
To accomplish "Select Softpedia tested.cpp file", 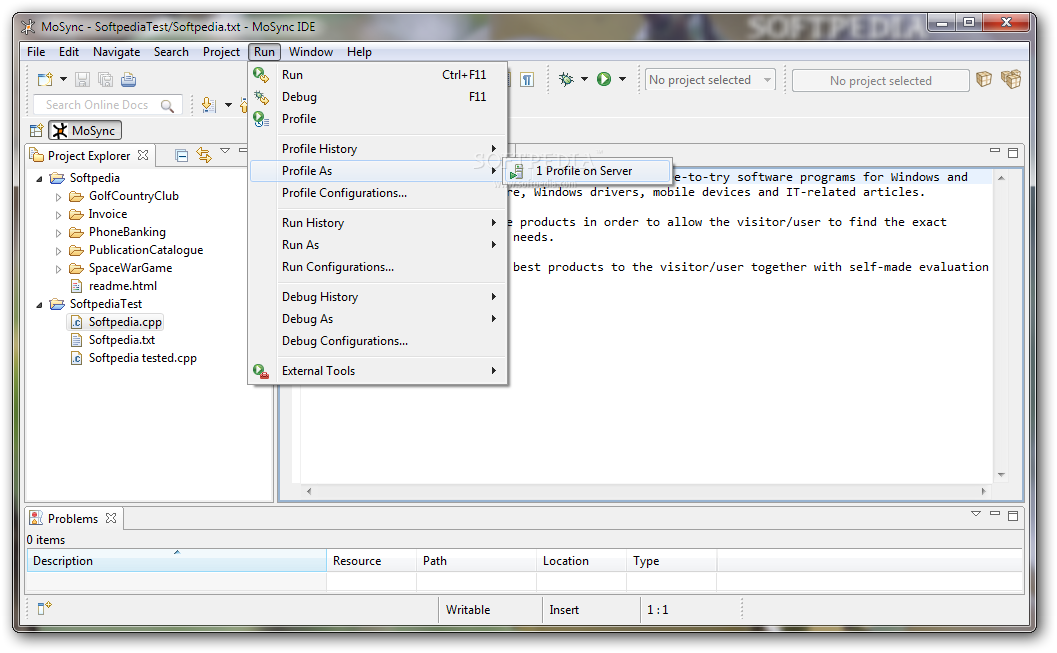I will coord(142,358).
